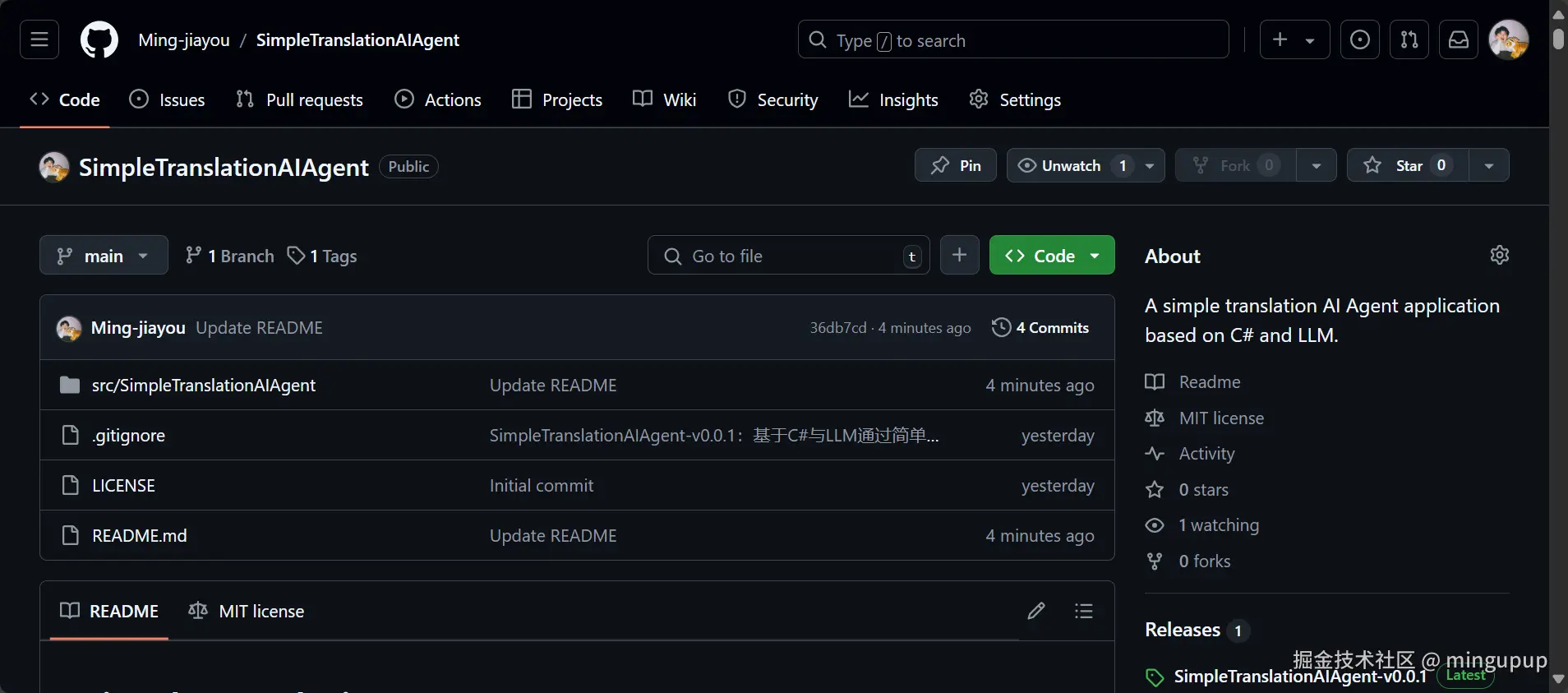Go to GitHub home via Octocat logo

coord(99,39)
